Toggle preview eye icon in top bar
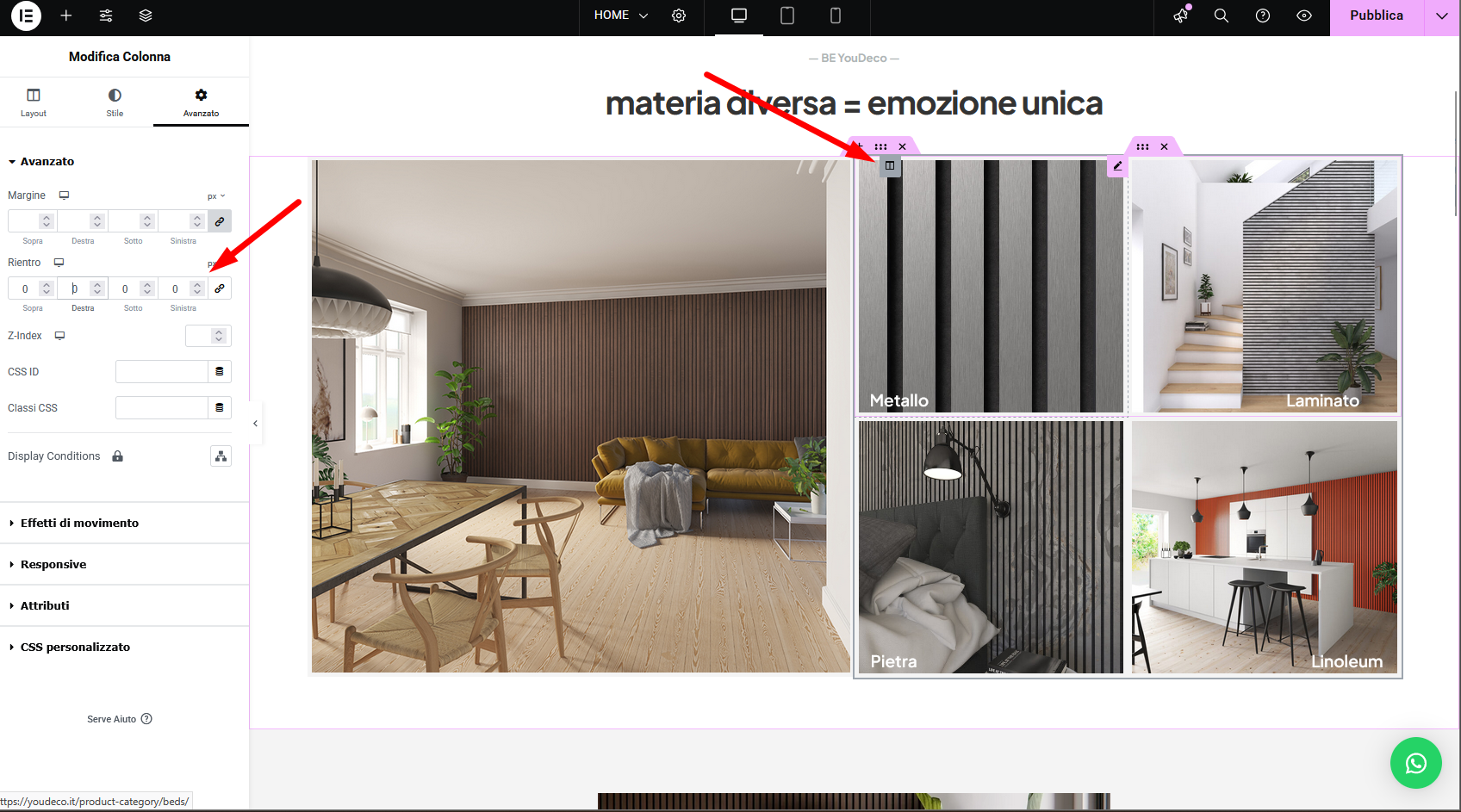The image size is (1461, 812). coord(1304,15)
